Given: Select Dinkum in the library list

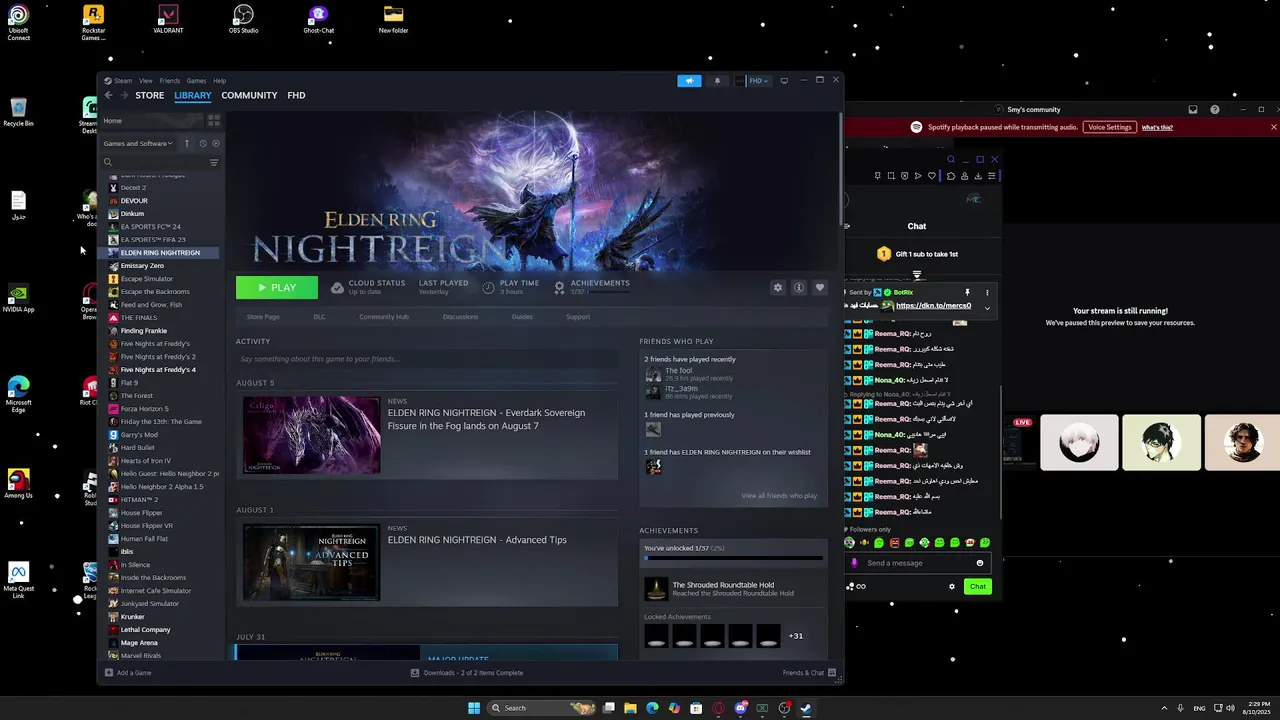Looking at the screenshot, I should coord(132,214).
